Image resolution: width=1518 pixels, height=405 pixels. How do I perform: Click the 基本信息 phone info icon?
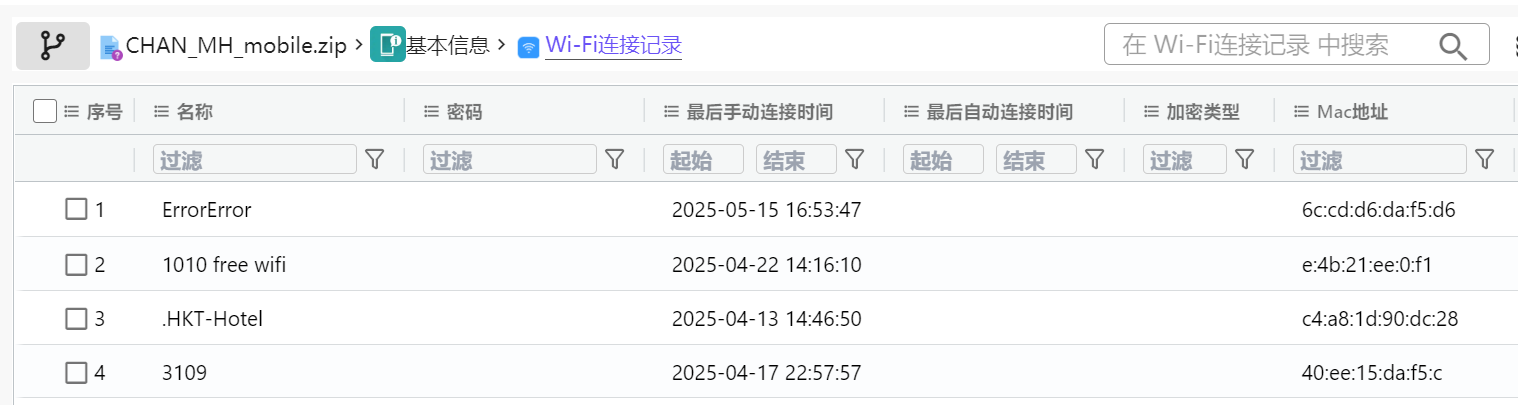coord(387,45)
